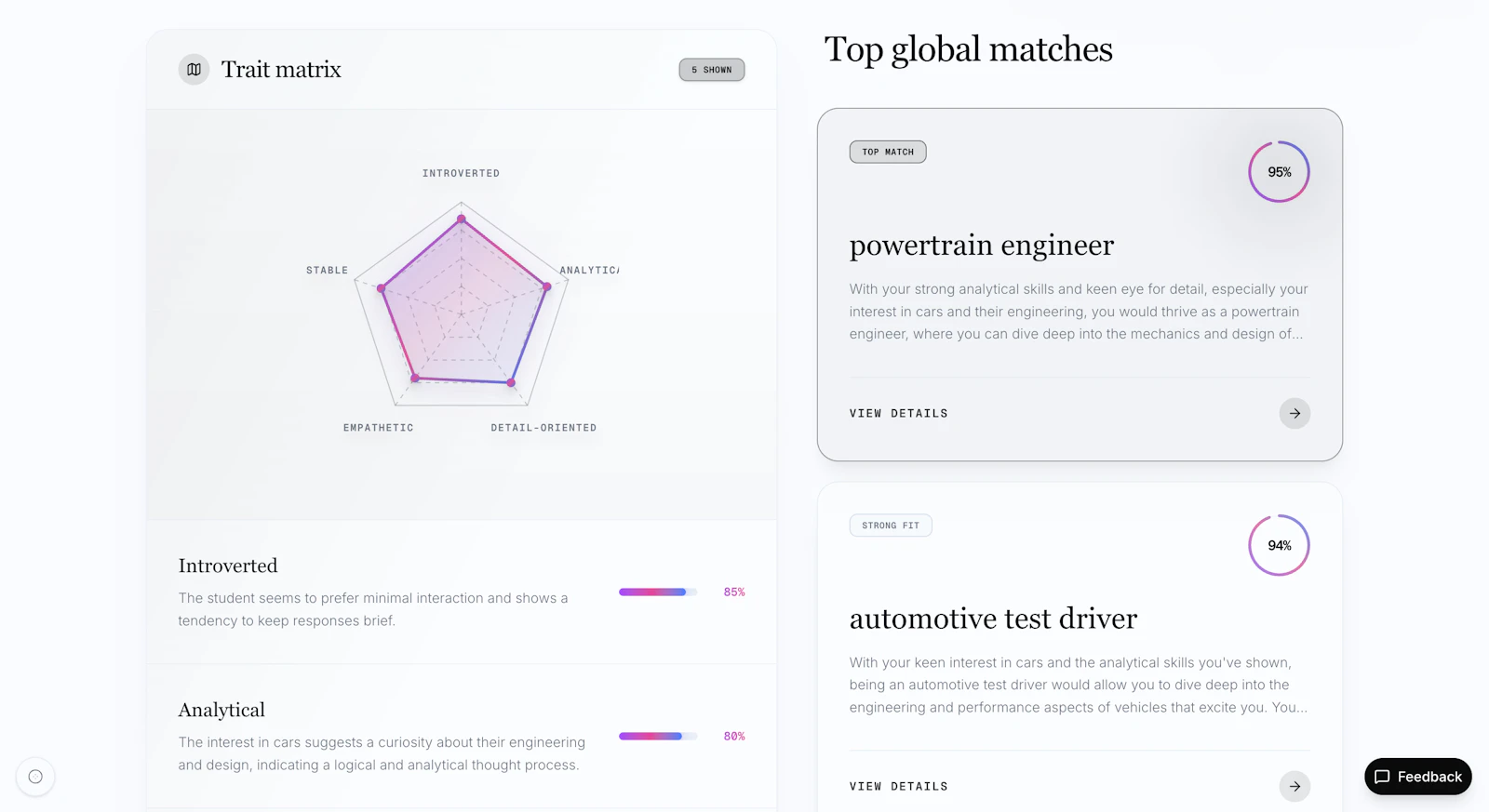Click the STRONG FIT badge
Viewport: 1489px width, 812px height.
[x=891, y=526]
